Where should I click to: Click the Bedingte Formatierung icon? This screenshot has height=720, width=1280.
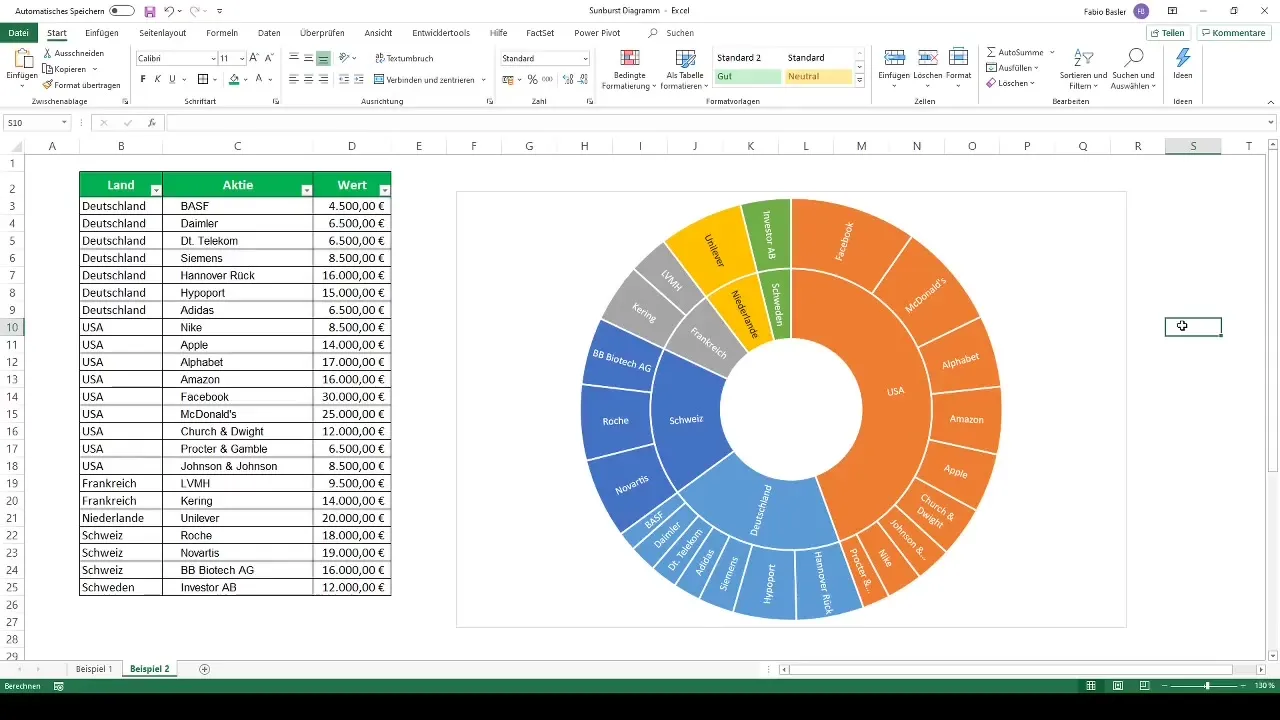pyautogui.click(x=630, y=57)
